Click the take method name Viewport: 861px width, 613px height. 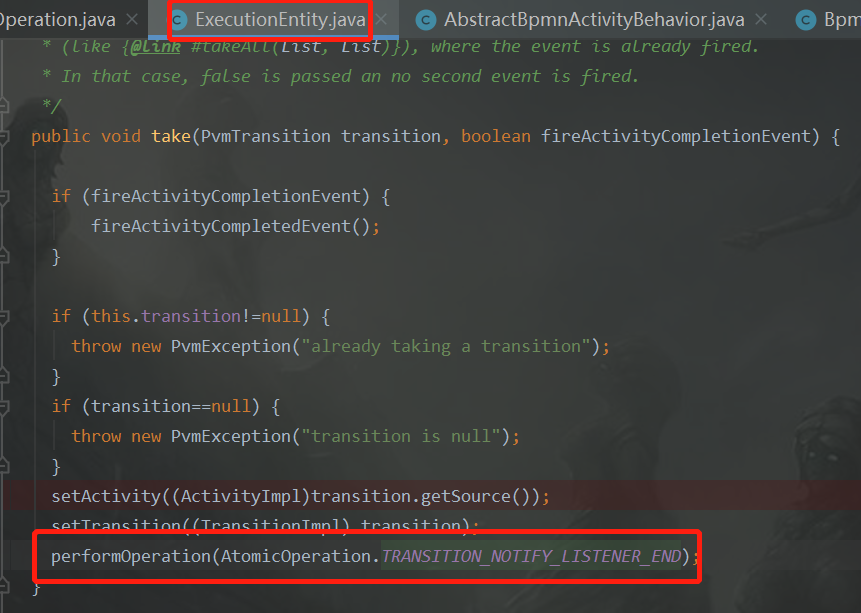pos(171,136)
